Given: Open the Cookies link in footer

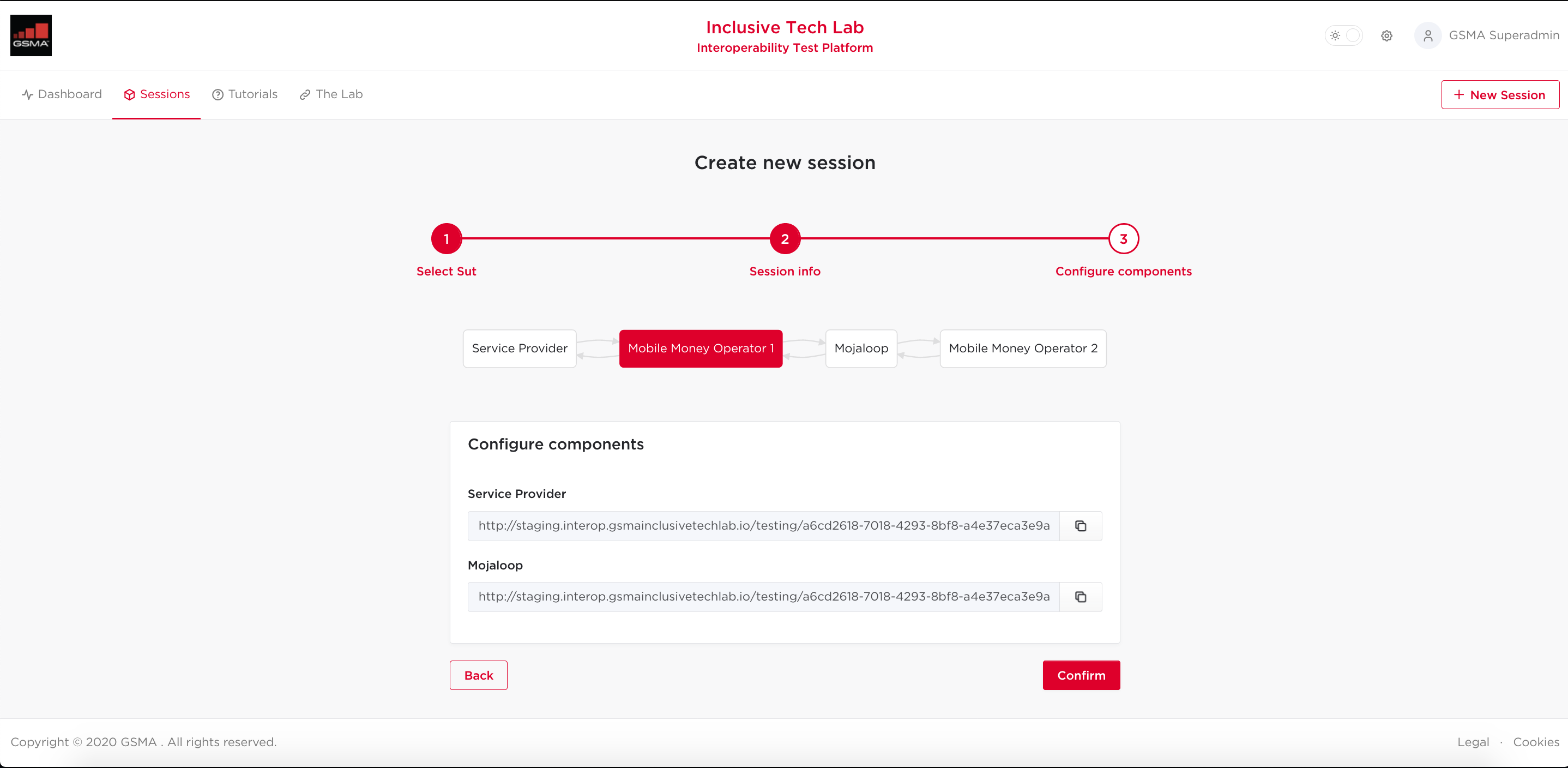Looking at the screenshot, I should (x=1536, y=742).
